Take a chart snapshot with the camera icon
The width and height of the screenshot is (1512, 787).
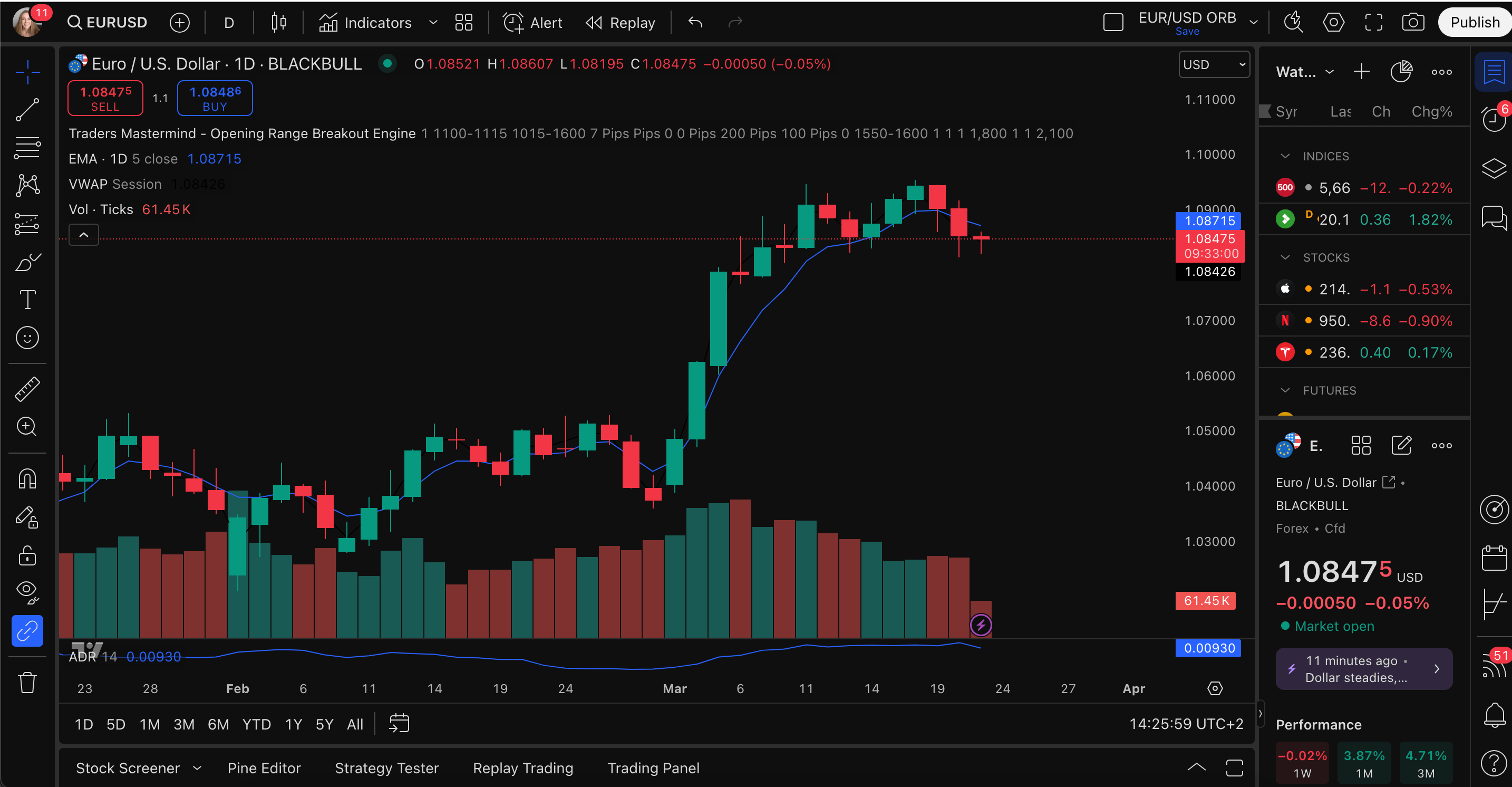(x=1413, y=22)
